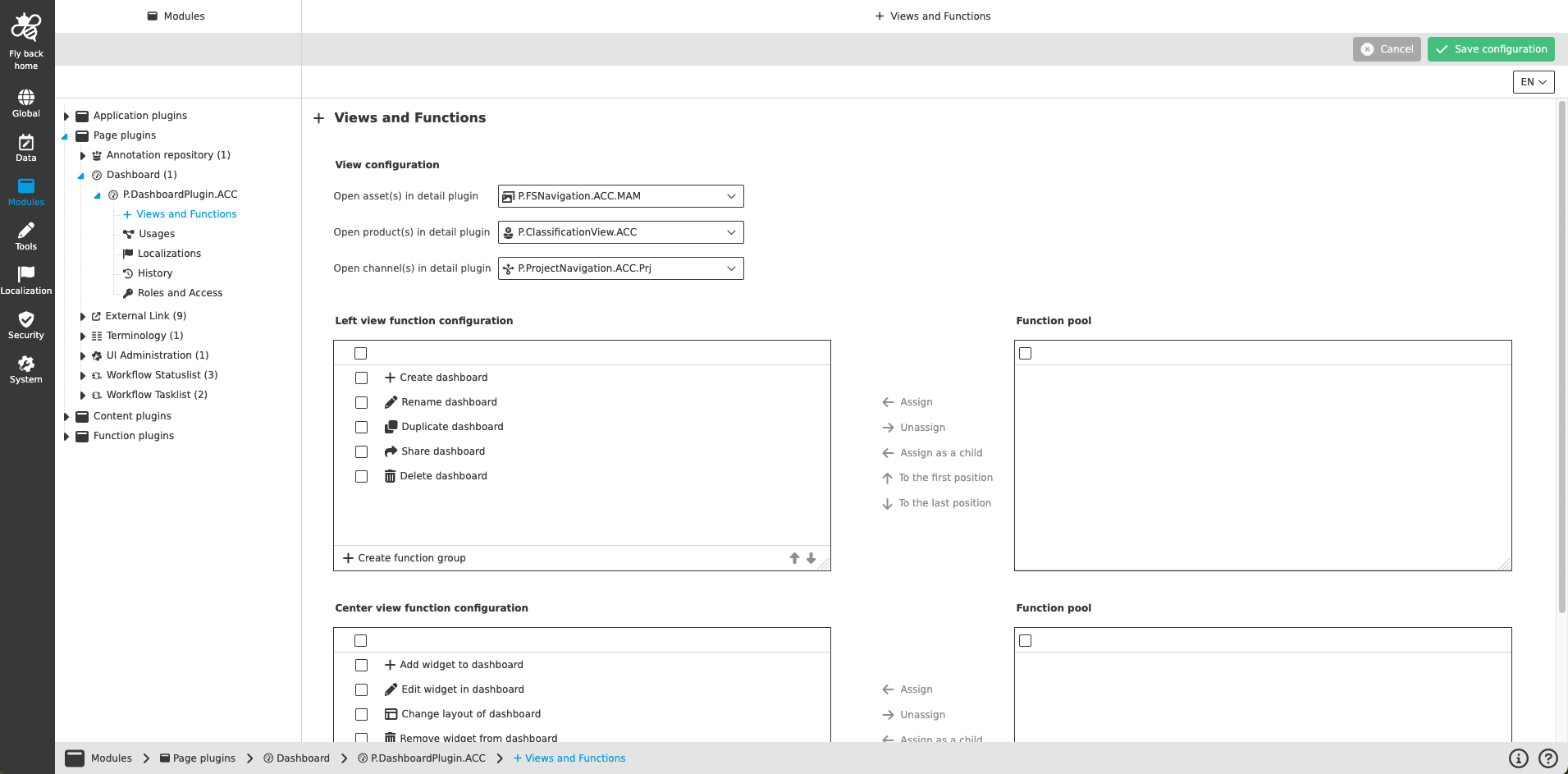The width and height of the screenshot is (1568, 774).
Task: Click the Fly back home bee icon
Action: (x=25, y=27)
